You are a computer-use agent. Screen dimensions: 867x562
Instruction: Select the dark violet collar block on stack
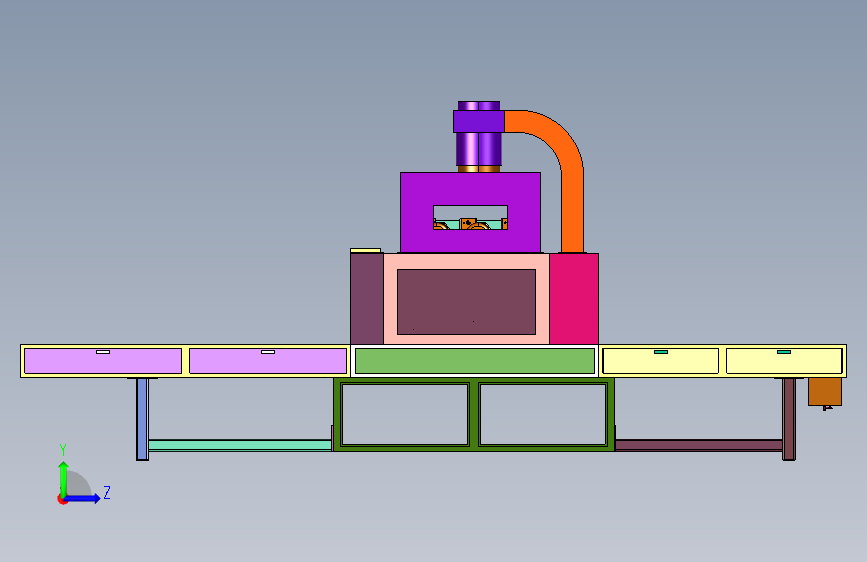(479, 121)
